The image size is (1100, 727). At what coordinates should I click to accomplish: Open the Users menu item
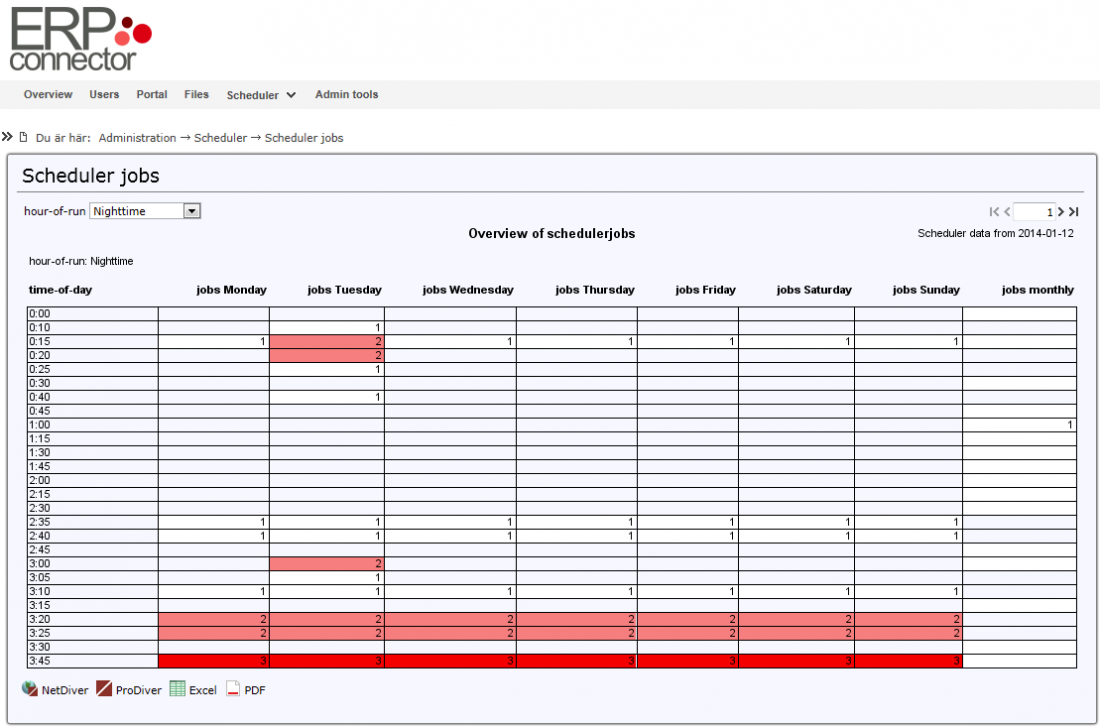coord(104,95)
